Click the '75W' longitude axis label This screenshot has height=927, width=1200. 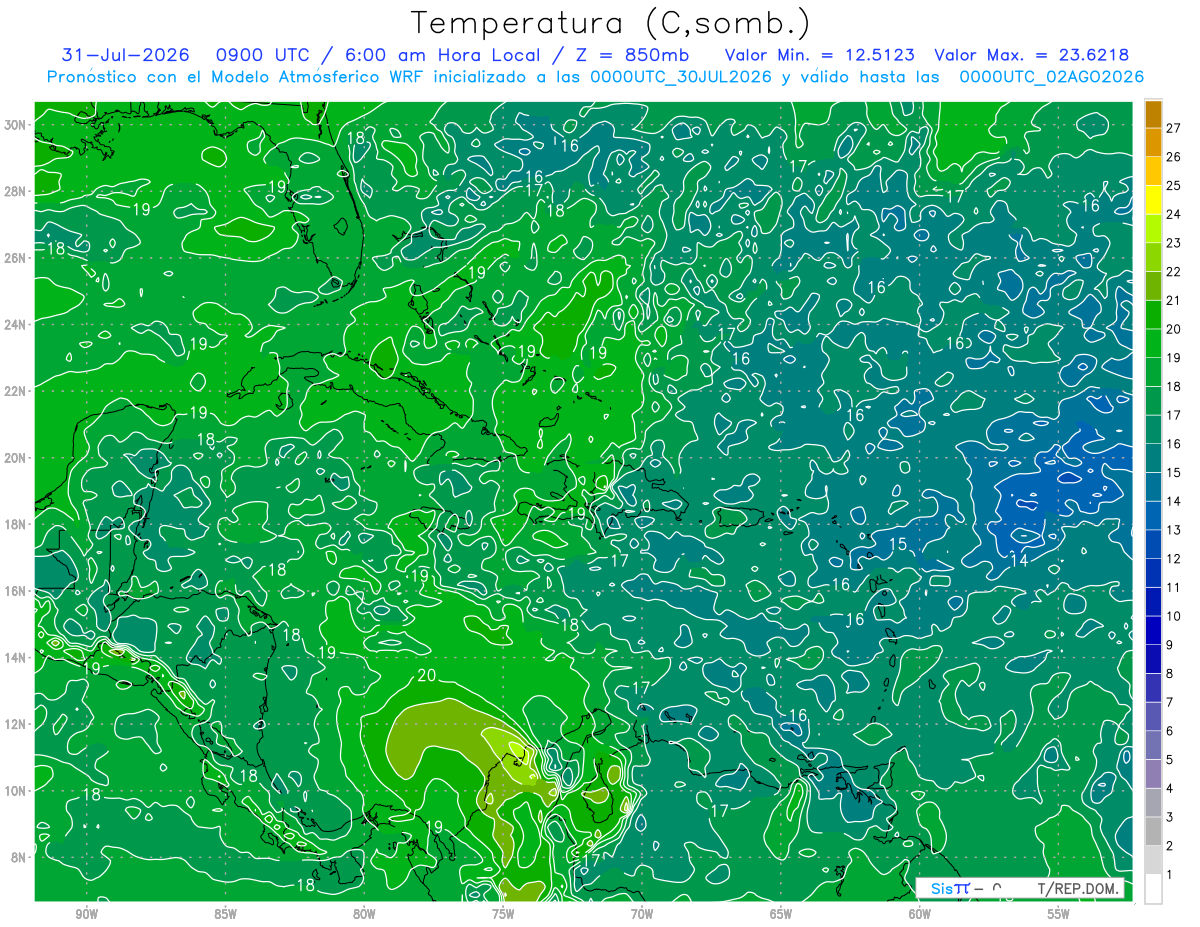pos(503,914)
